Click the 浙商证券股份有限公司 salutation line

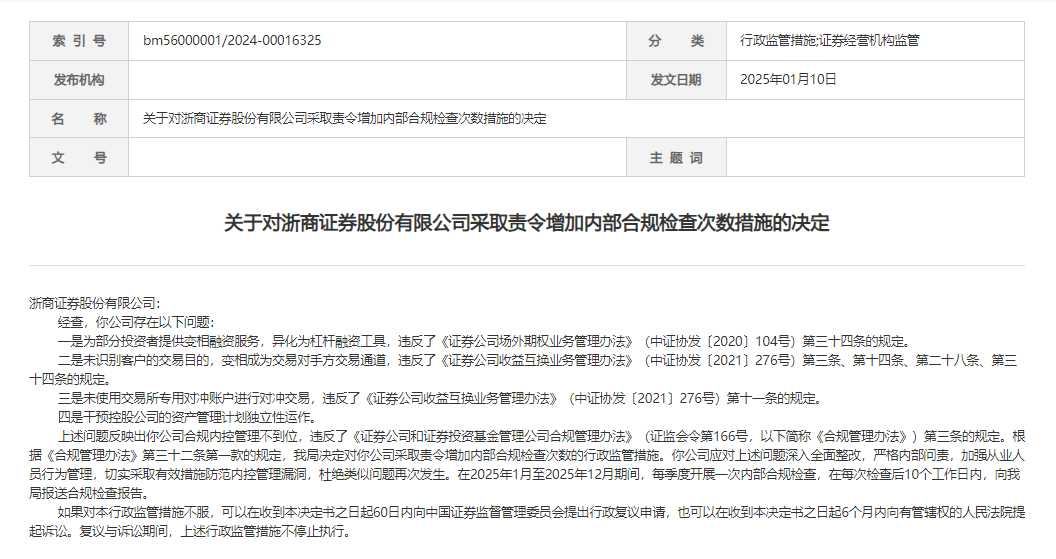pos(95,303)
